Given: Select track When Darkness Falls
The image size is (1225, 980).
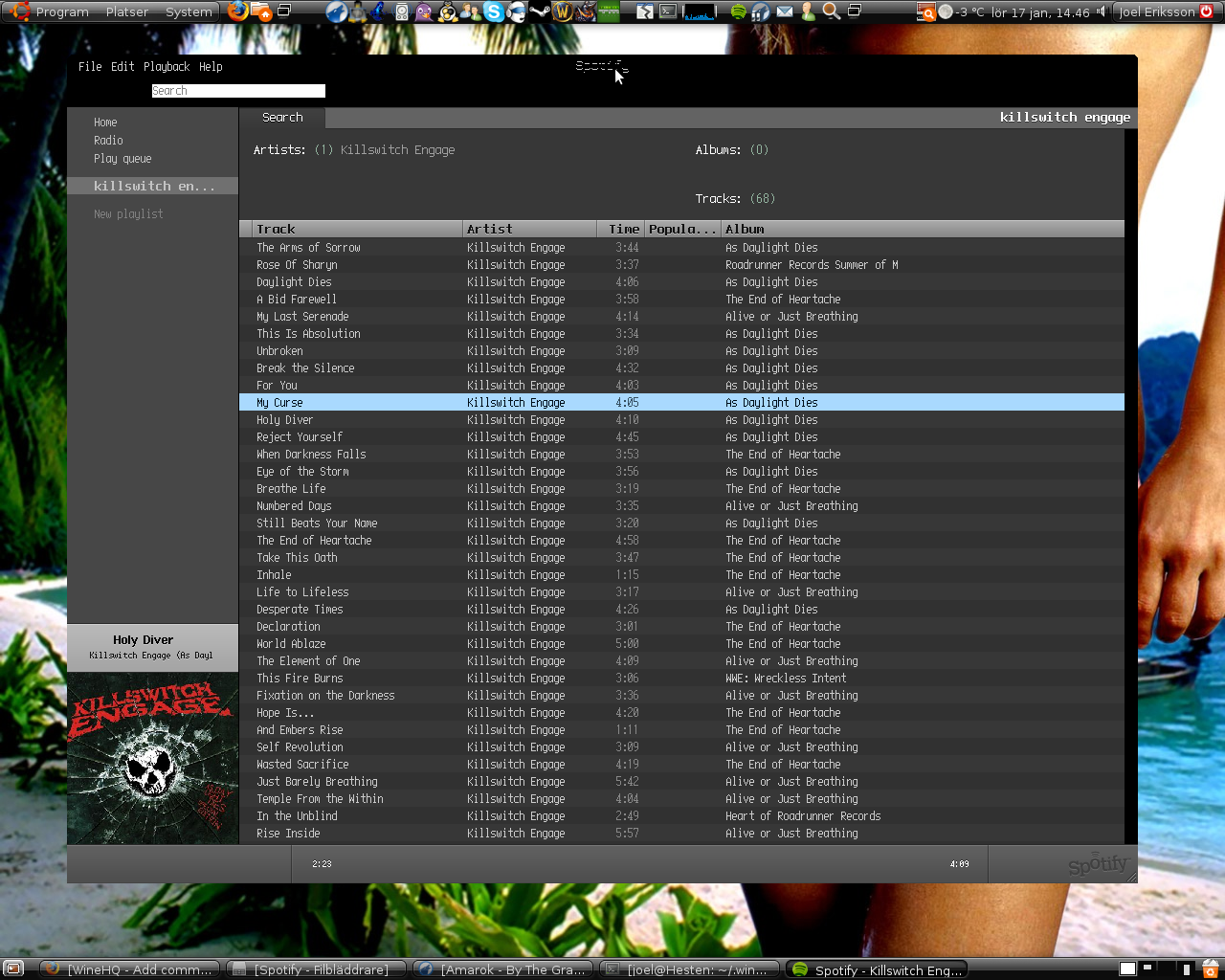Looking at the screenshot, I should [x=681, y=455].
